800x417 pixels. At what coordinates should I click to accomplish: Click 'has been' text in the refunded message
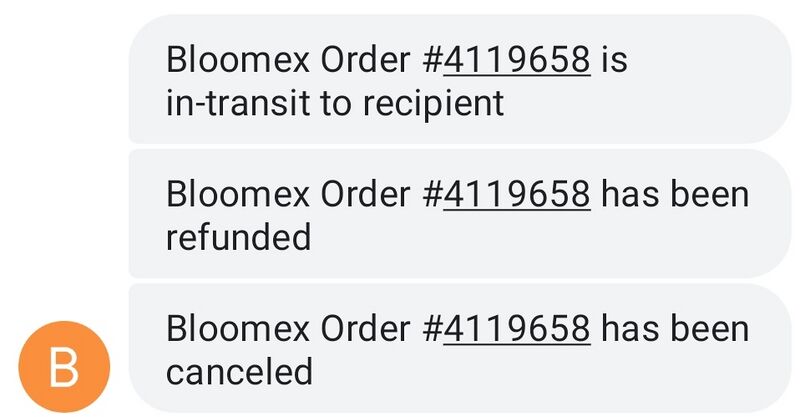tap(675, 194)
